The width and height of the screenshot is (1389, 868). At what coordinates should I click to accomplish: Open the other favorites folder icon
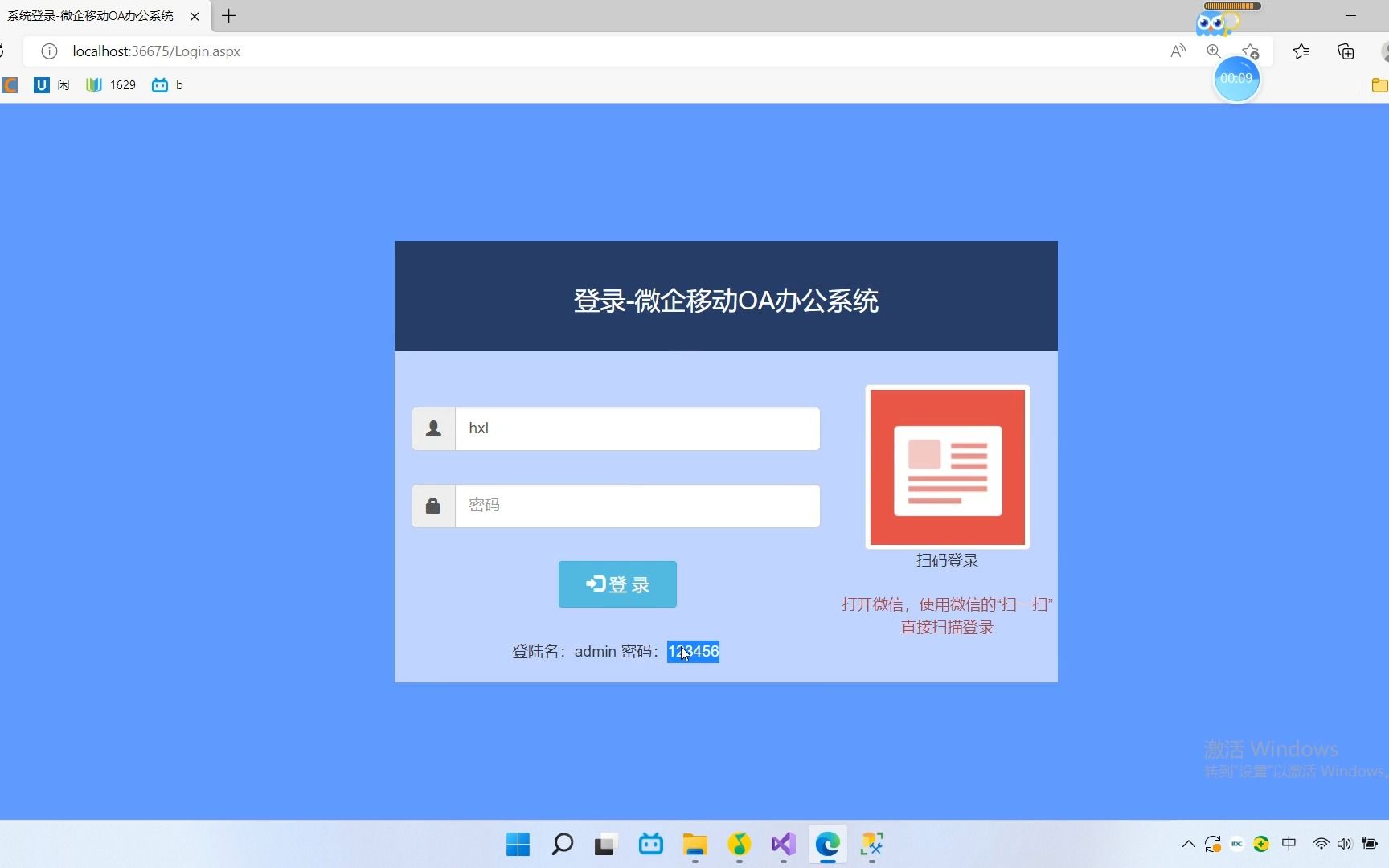point(1379,85)
